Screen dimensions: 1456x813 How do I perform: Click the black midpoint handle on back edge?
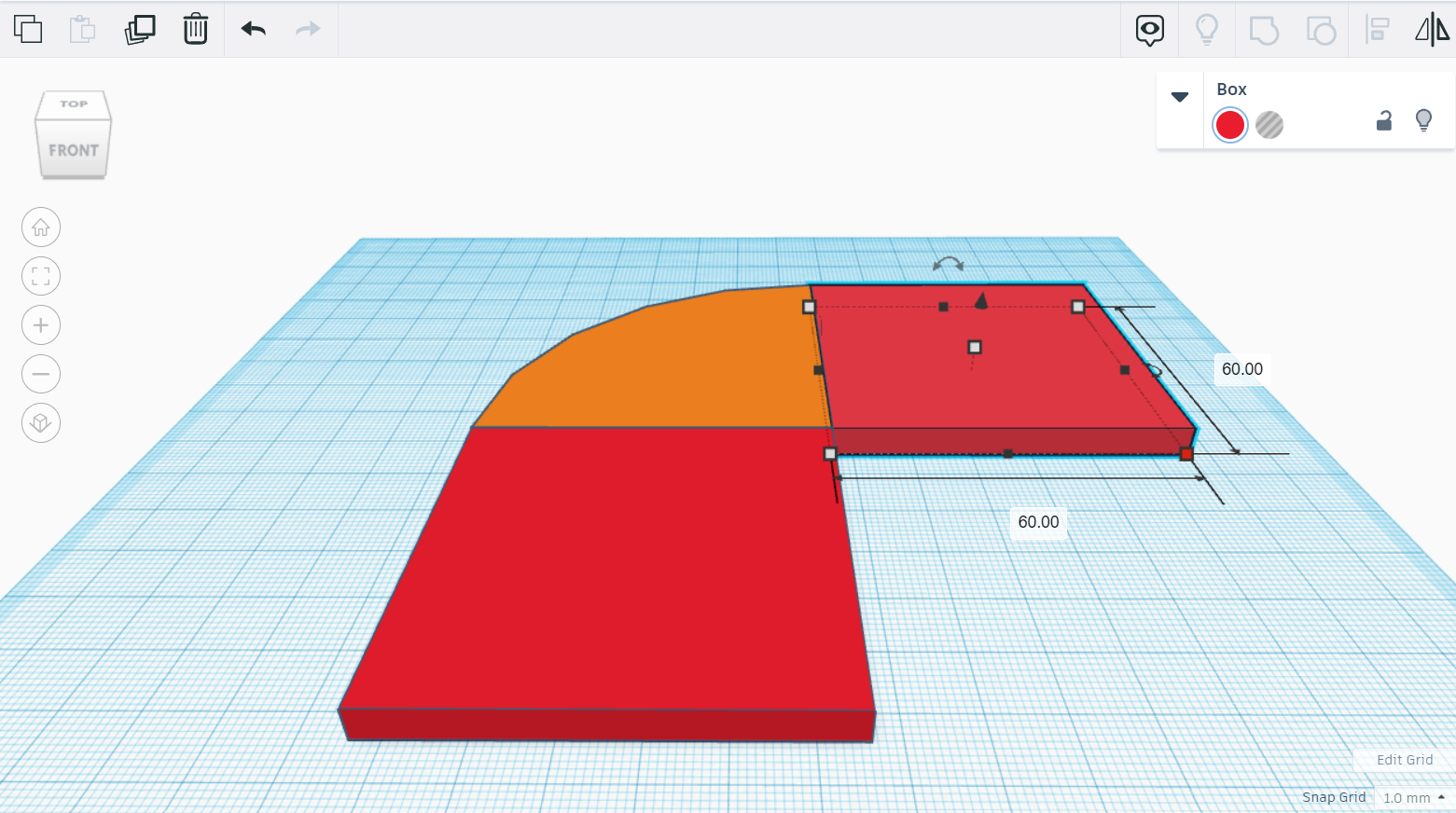pyautogui.click(x=944, y=307)
